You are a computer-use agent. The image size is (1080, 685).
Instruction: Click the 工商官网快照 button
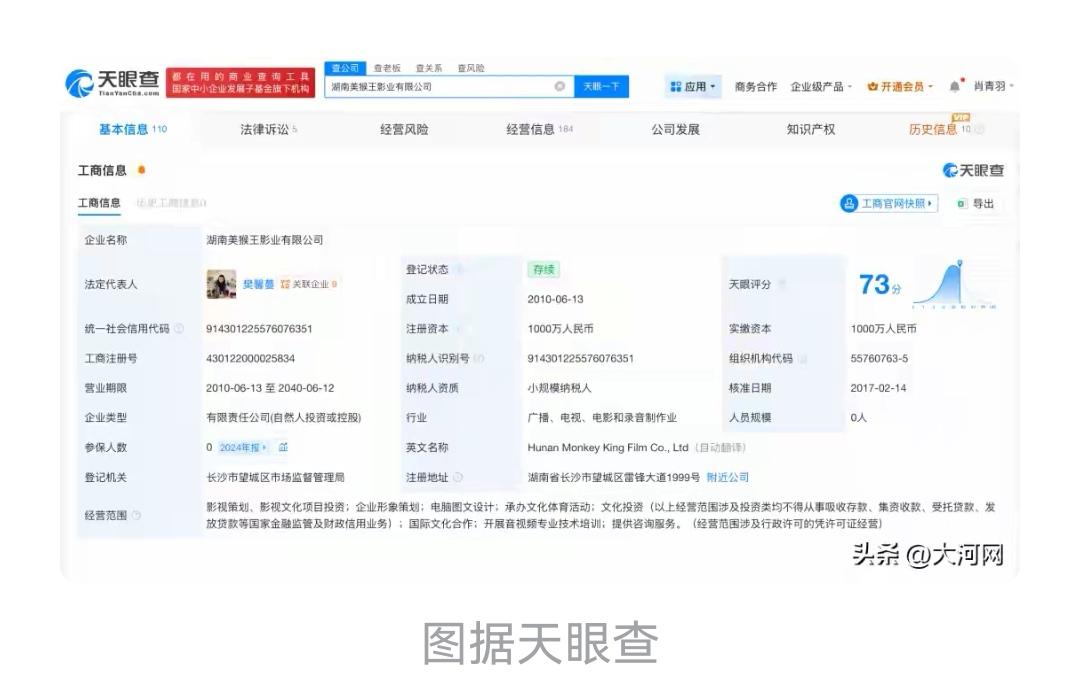(889, 204)
